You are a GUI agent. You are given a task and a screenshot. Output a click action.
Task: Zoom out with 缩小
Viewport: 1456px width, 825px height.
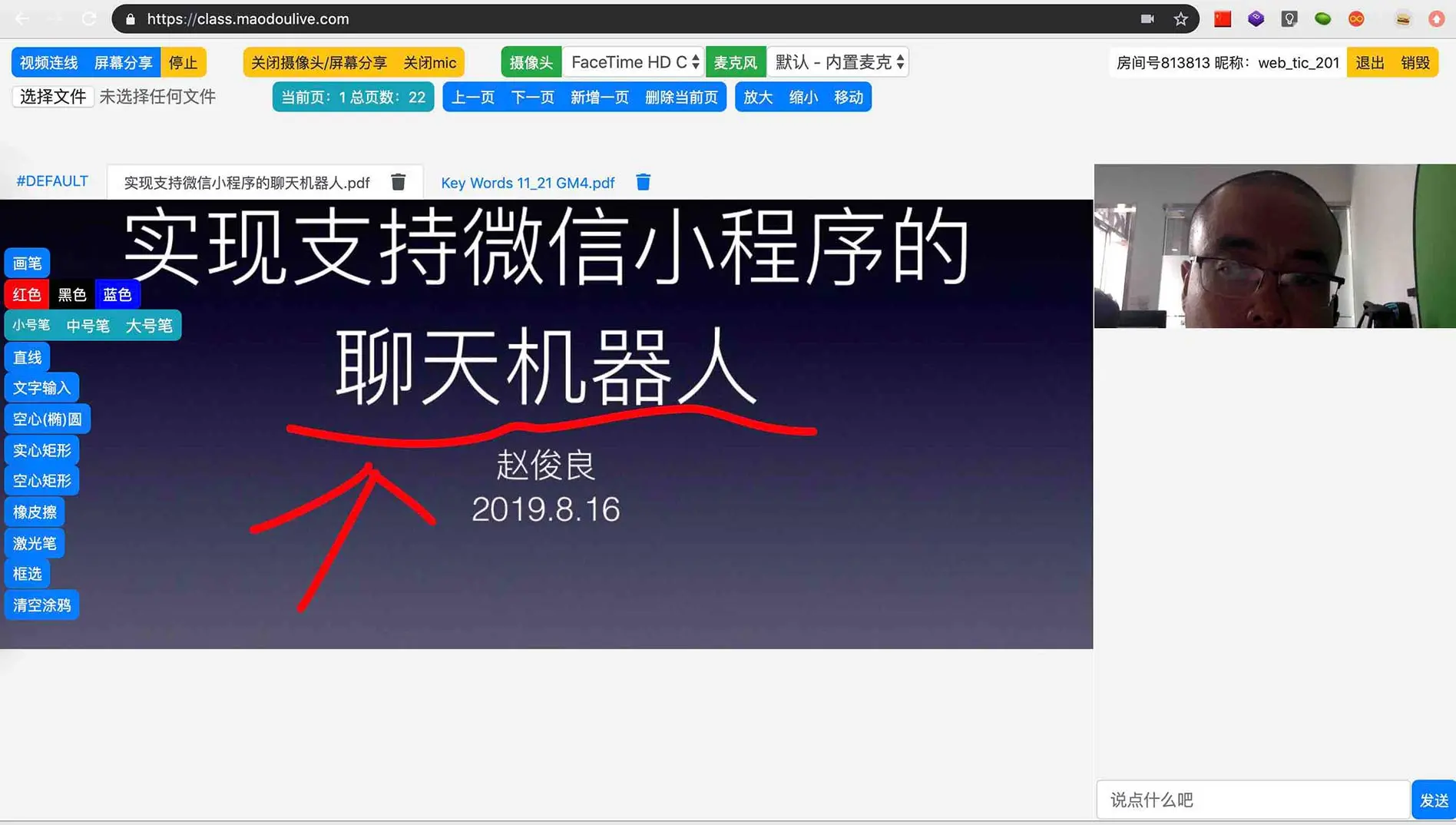coord(803,97)
